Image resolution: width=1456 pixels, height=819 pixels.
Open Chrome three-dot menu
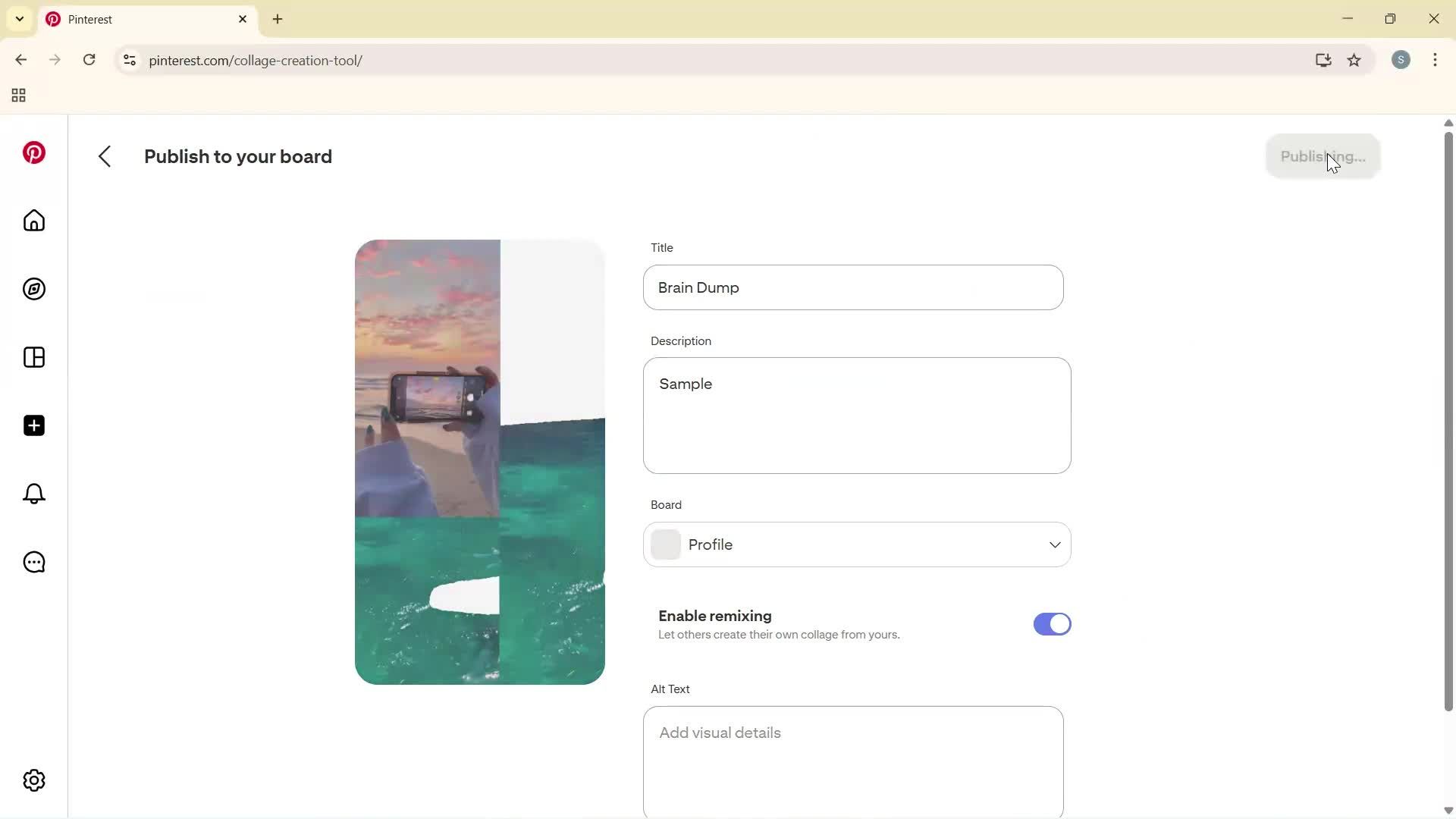click(1436, 60)
